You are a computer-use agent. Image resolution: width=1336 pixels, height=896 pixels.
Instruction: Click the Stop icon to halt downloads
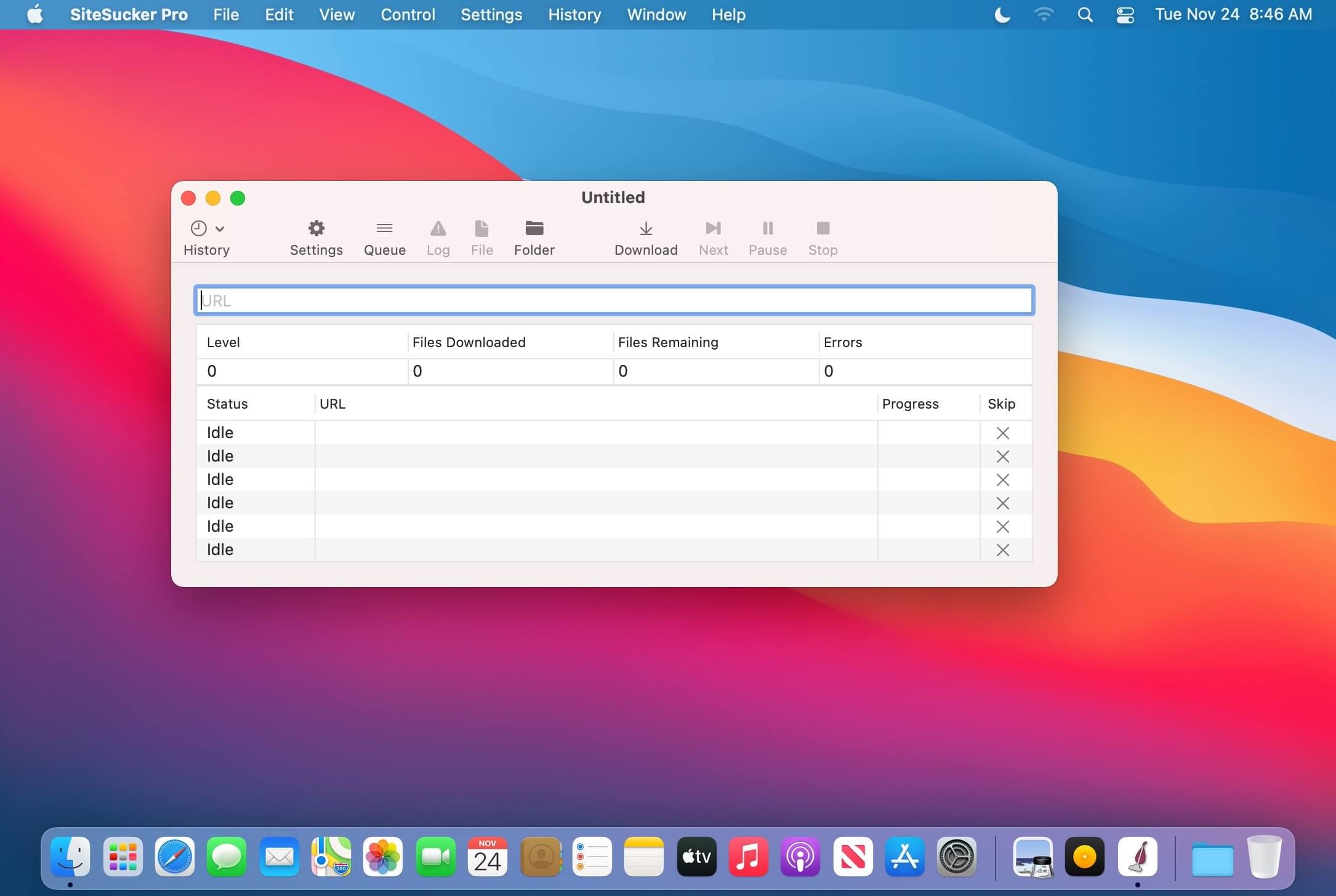(823, 237)
